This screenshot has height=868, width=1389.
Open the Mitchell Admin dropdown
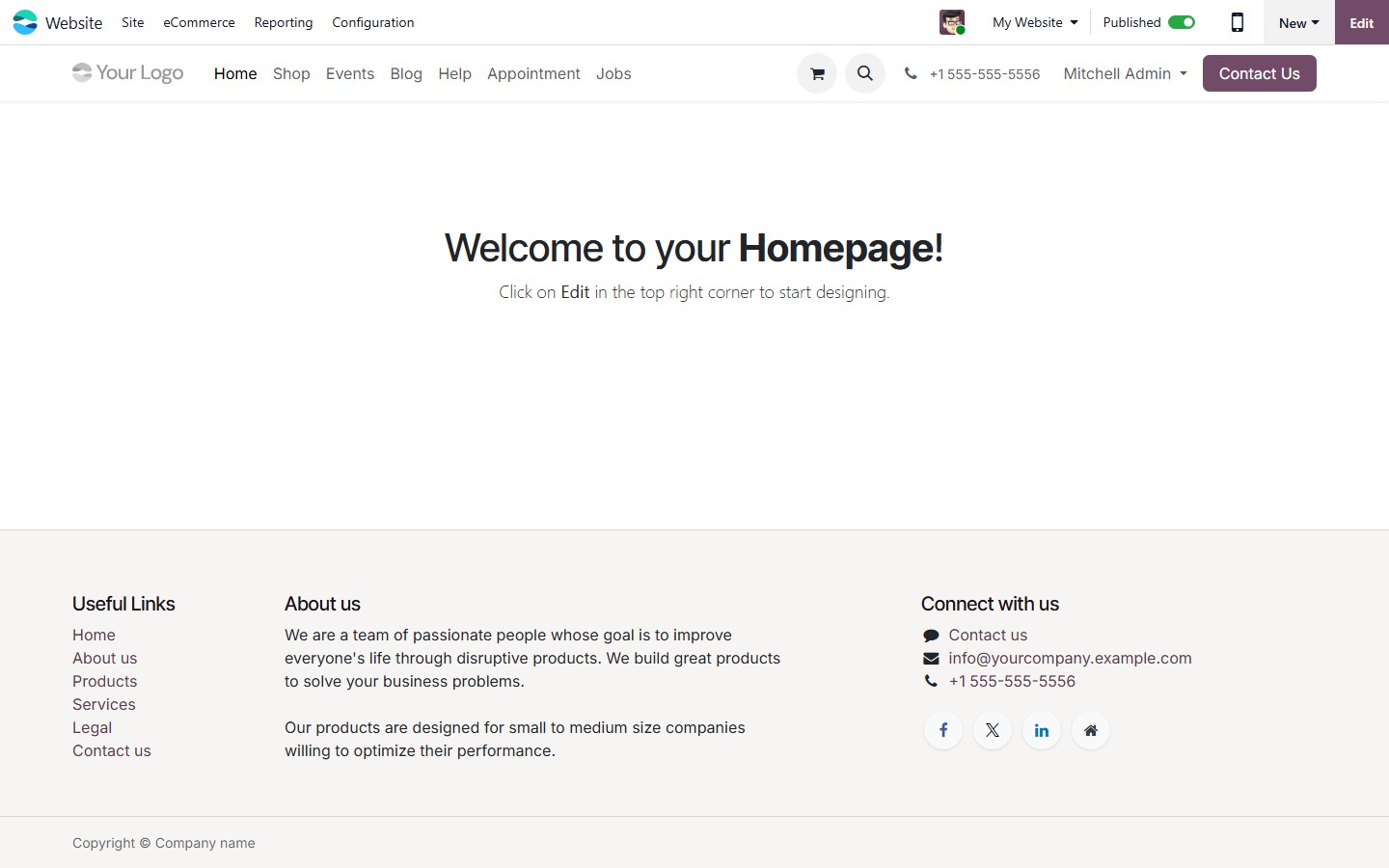(1124, 72)
